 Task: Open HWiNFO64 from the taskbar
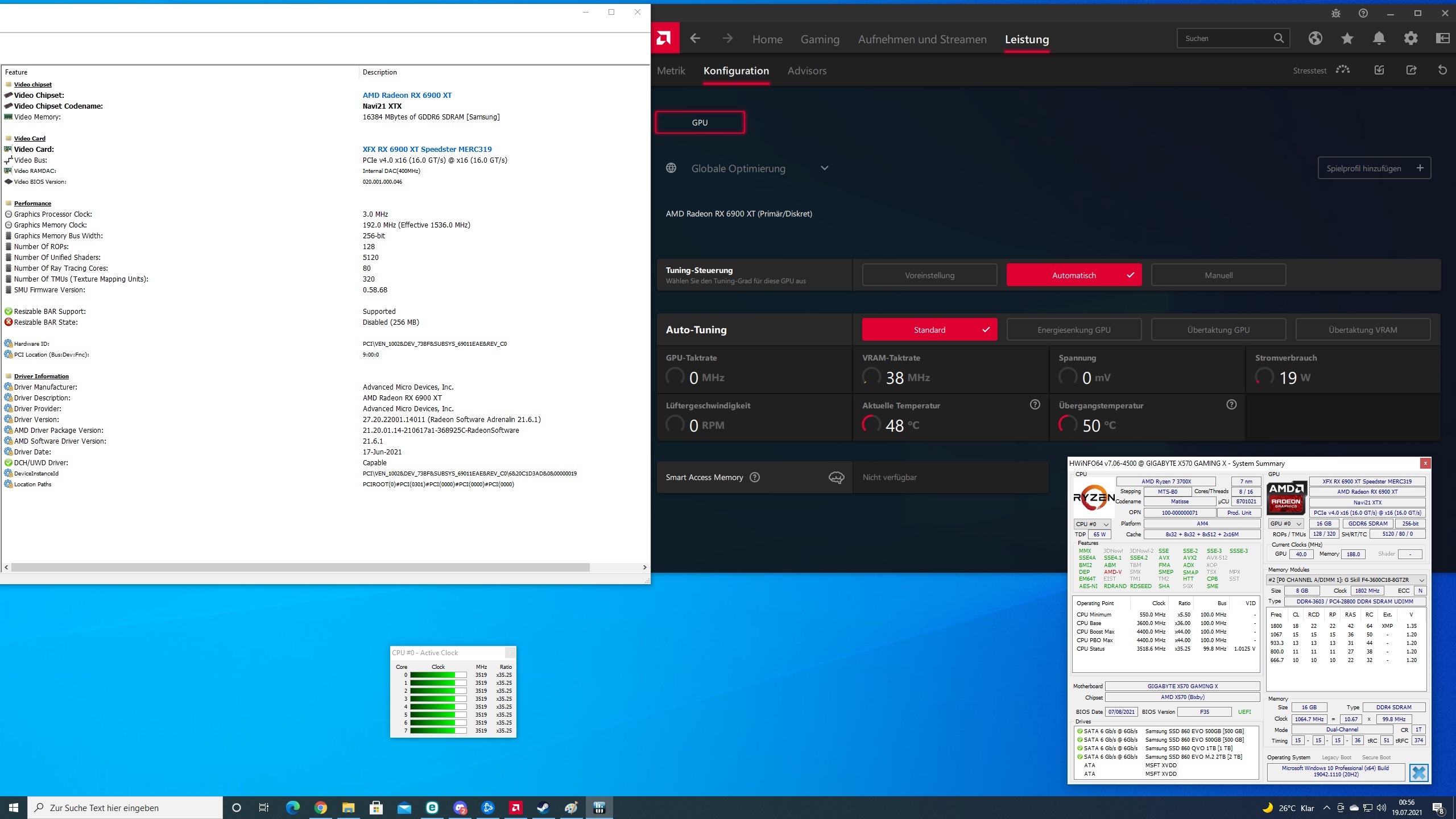tap(599, 807)
